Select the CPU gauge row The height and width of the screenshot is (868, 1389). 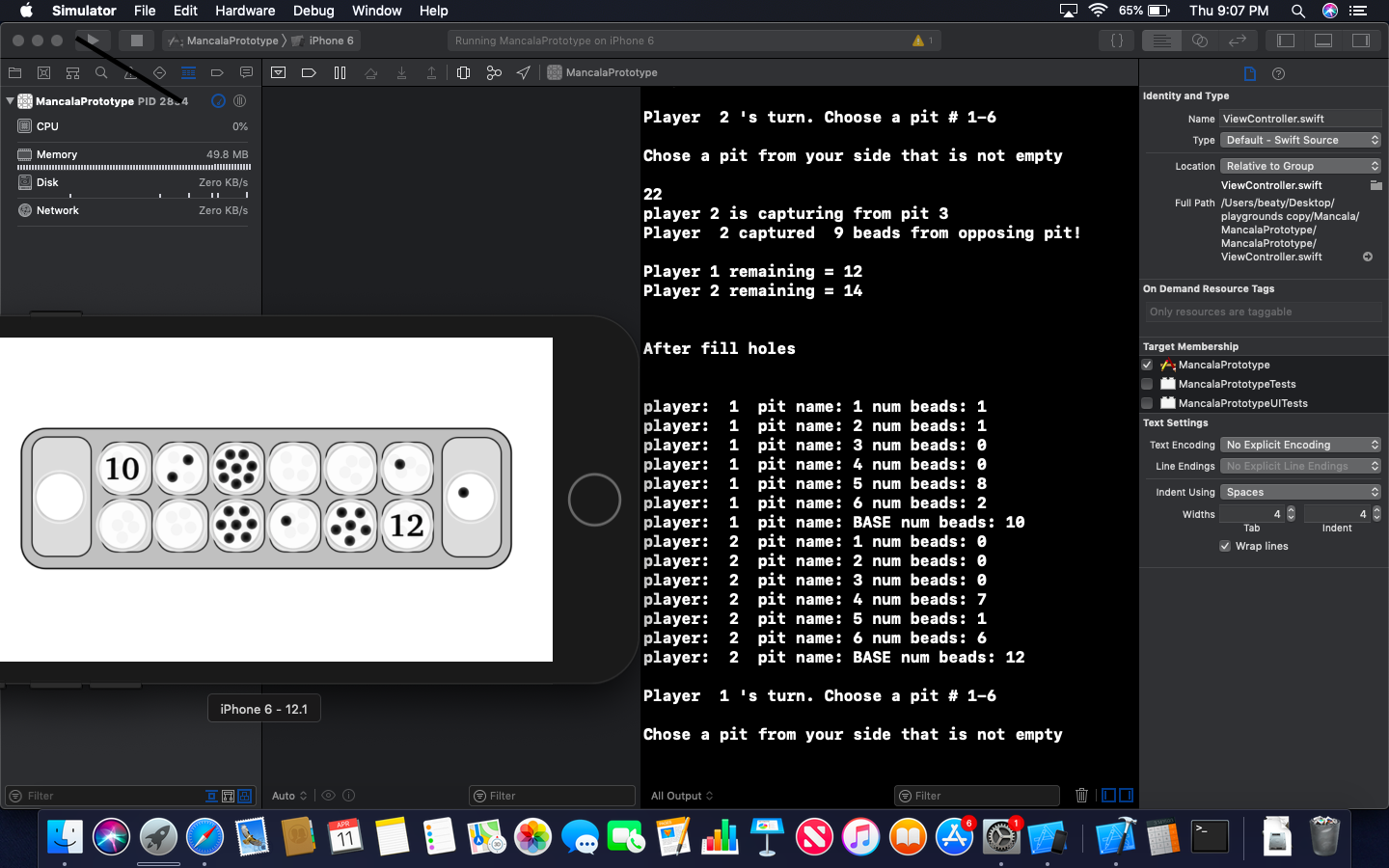tap(133, 126)
